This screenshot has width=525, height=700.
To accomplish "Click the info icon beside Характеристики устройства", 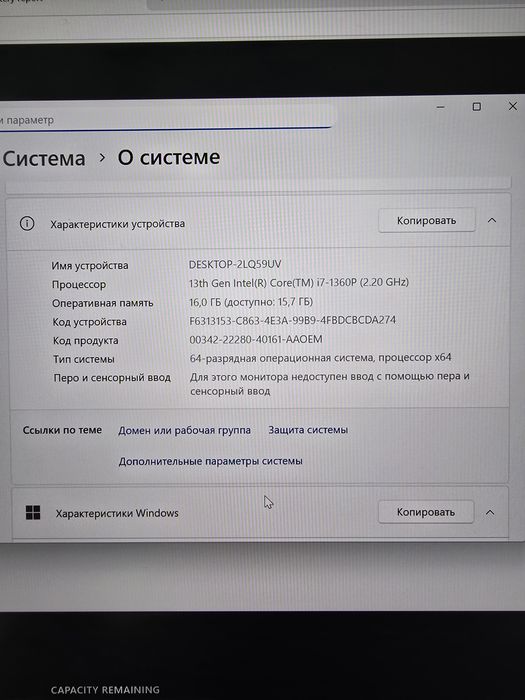I will click(x=27, y=223).
